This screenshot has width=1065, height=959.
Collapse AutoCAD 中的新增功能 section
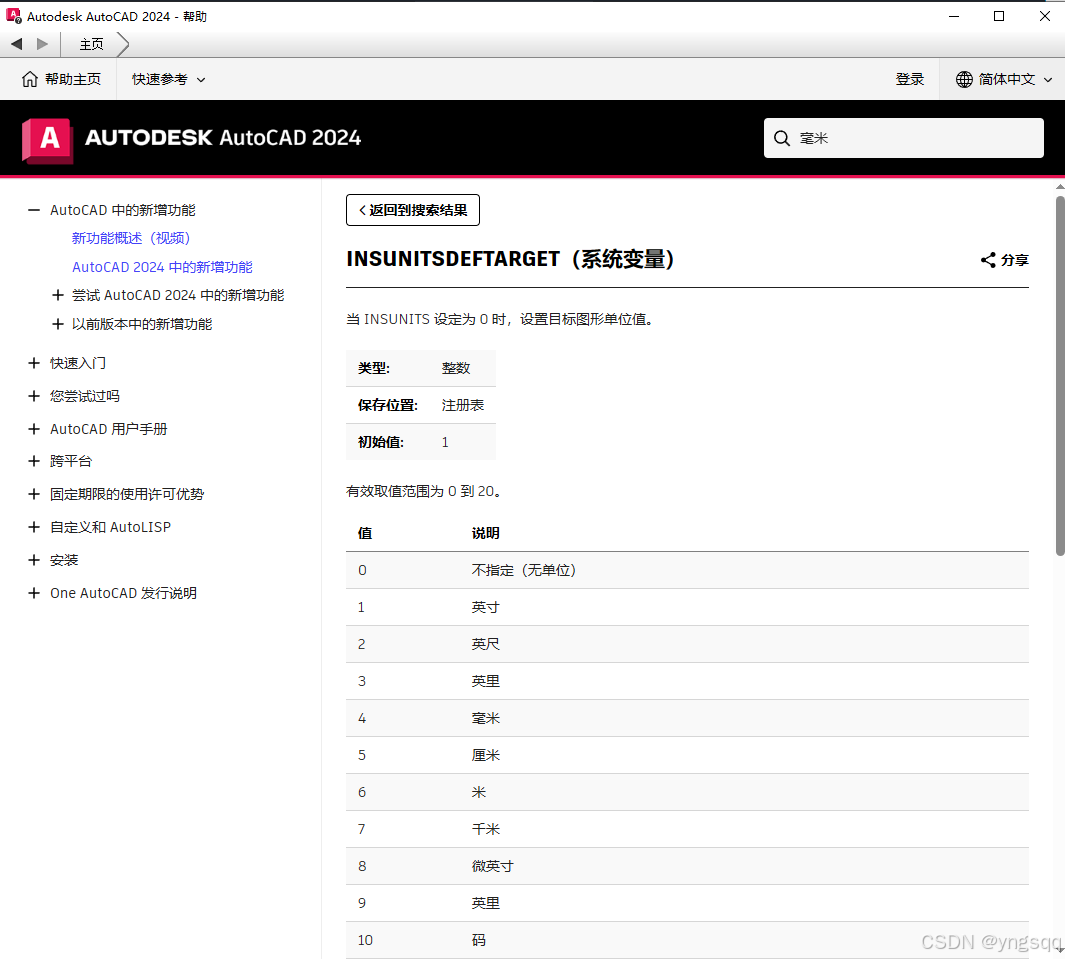[34, 211]
